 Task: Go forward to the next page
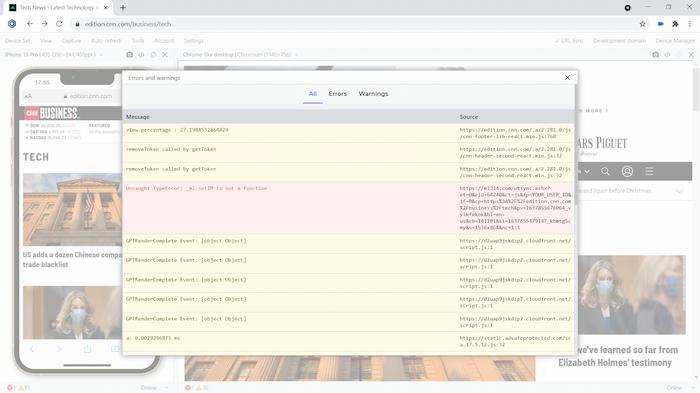tap(44, 24)
